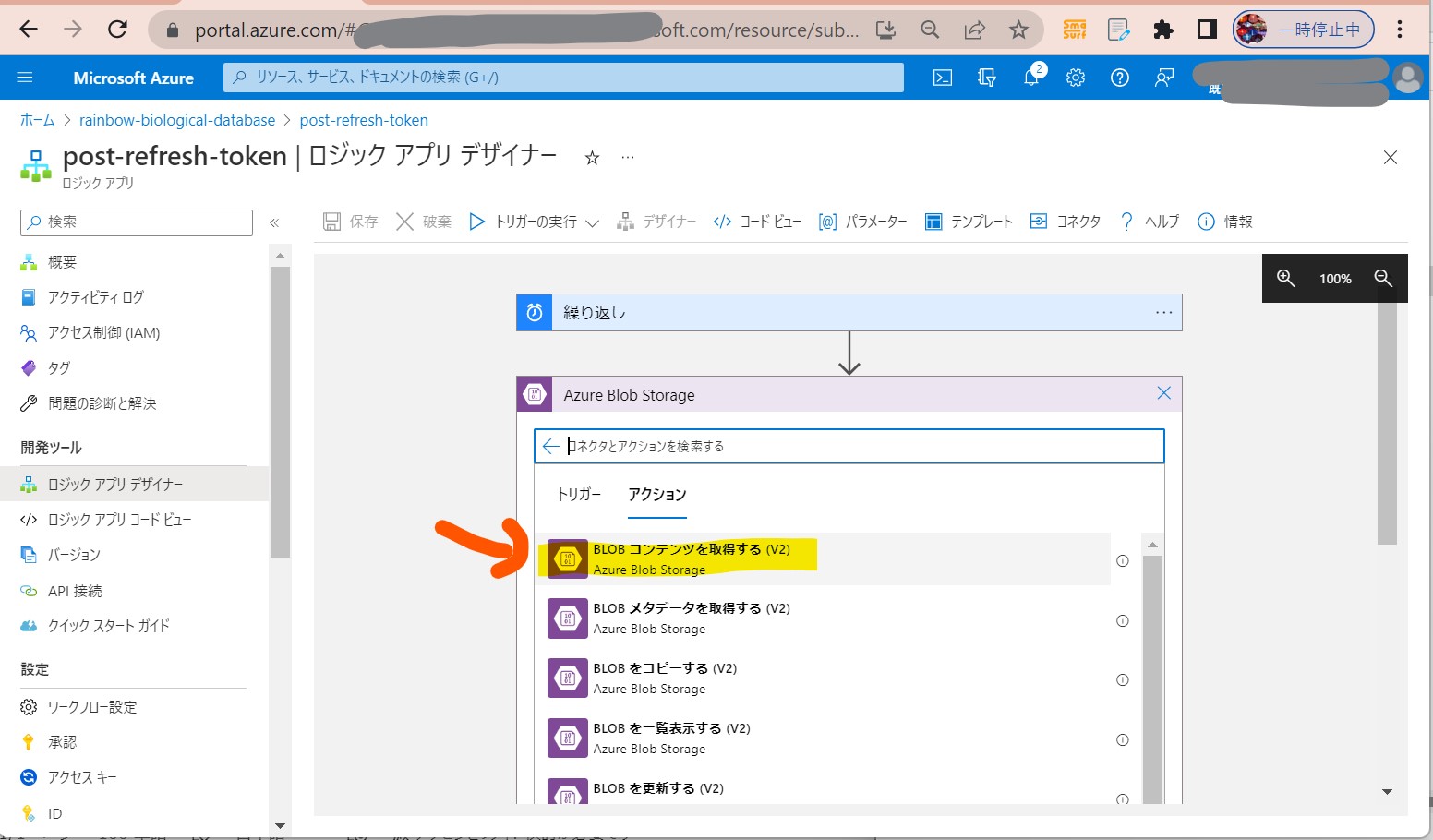Open Cloud Shell from the Azure header
Screen dimensions: 1433x840
tap(943, 78)
